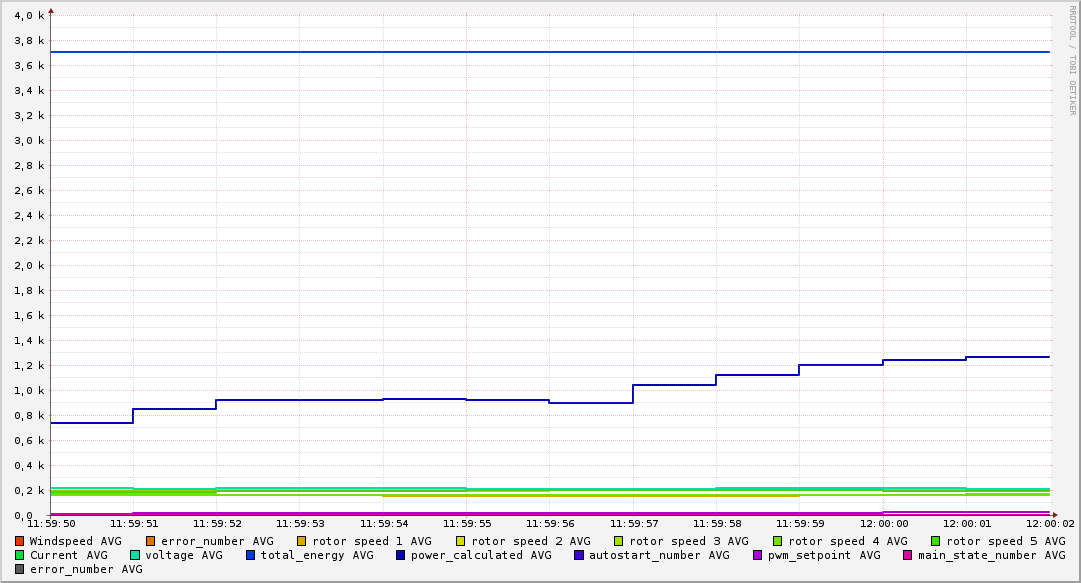1081x583 pixels.
Task: Click the 4,0 k y-axis label
Action: [29, 16]
